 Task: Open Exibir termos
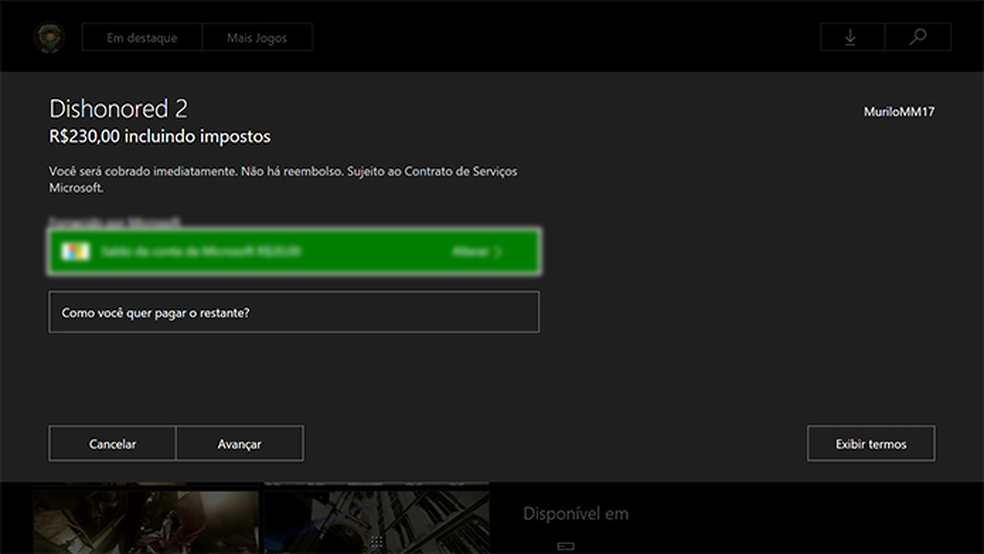871,444
